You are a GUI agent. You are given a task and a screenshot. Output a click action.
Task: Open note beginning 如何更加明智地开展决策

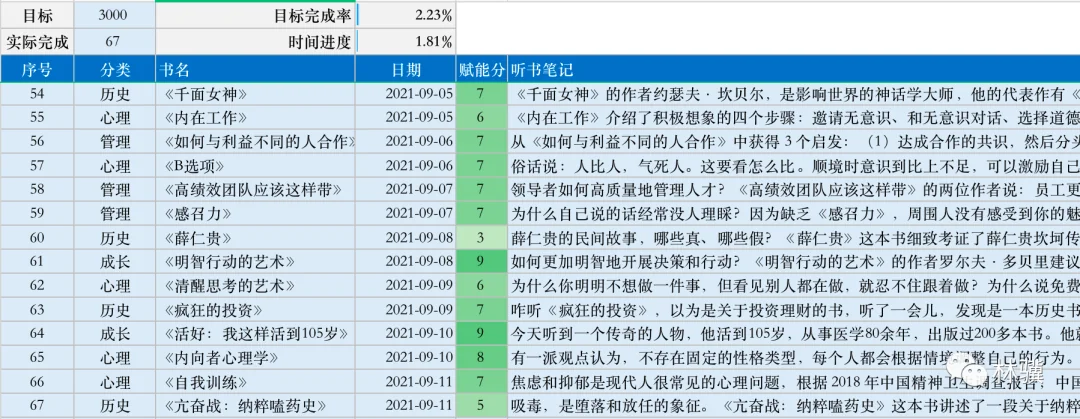[793, 262]
